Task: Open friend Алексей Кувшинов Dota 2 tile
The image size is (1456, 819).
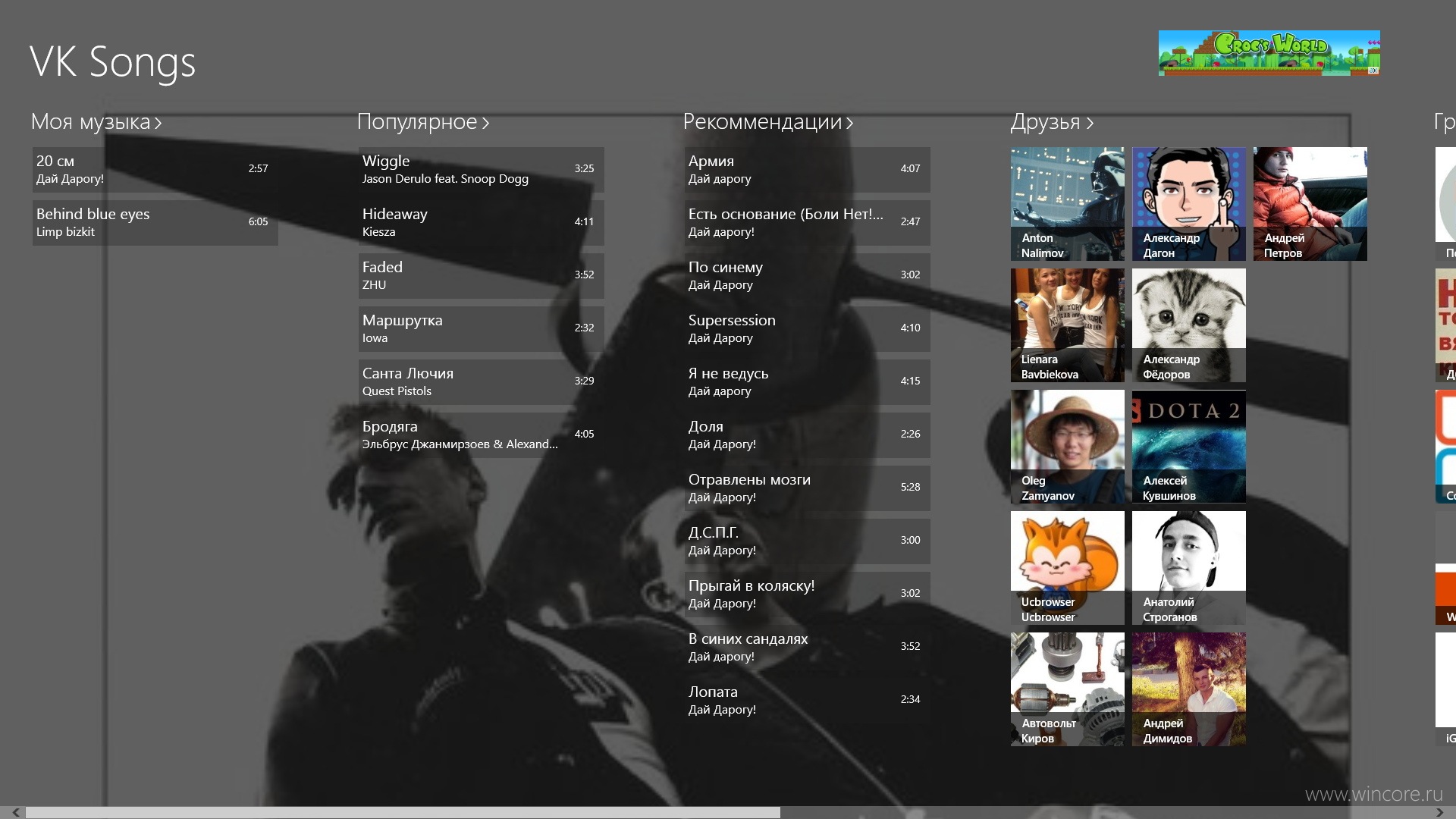Action: tap(1188, 447)
